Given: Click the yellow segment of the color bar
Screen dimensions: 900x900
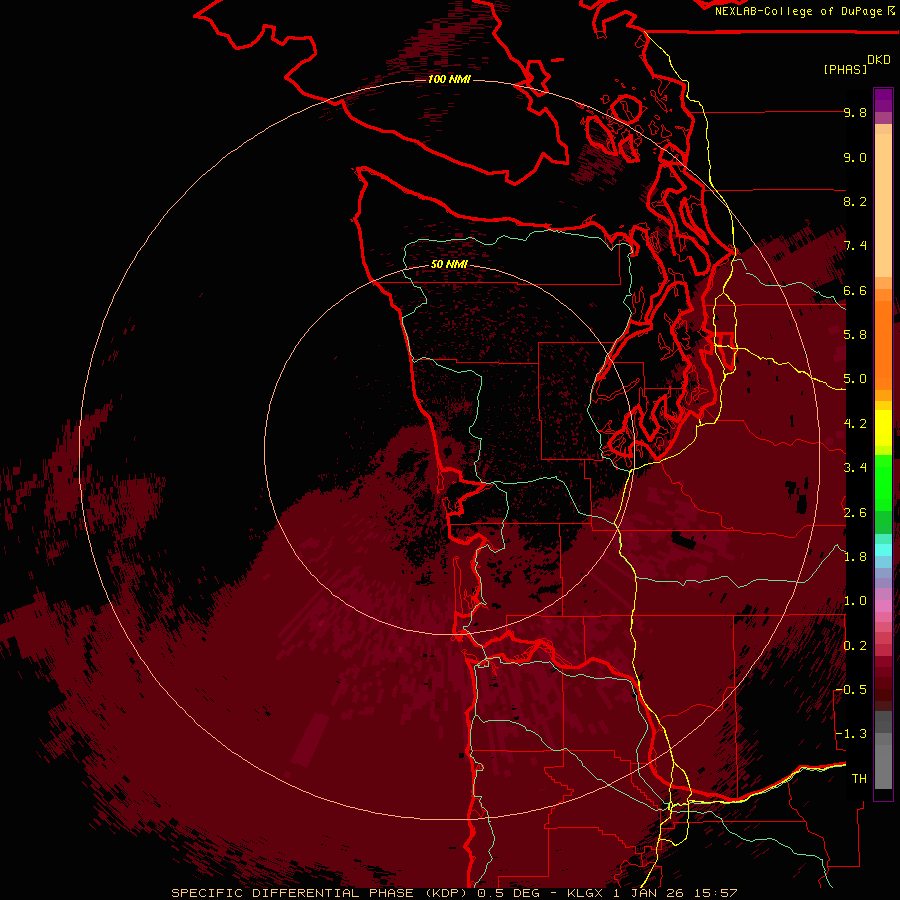Looking at the screenshot, I should (x=883, y=428).
